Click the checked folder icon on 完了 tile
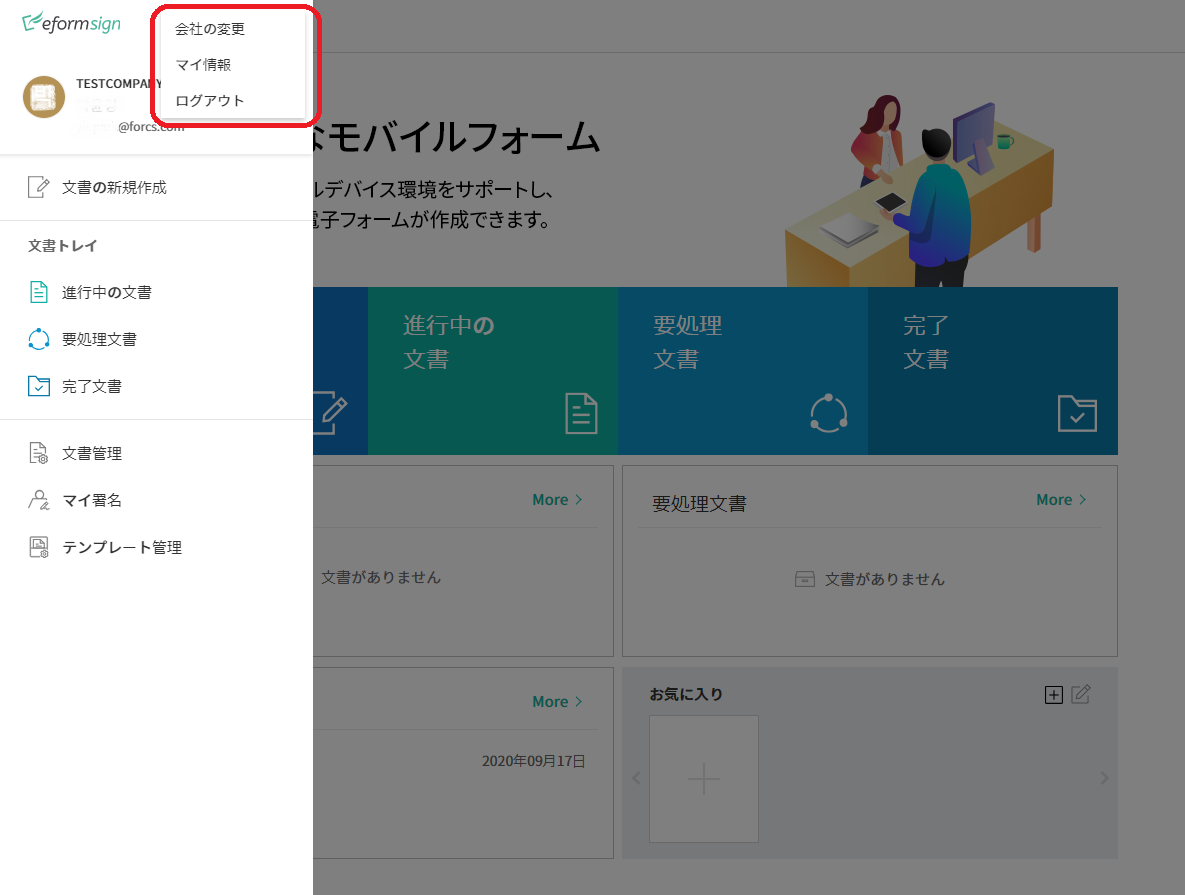 [x=1077, y=413]
